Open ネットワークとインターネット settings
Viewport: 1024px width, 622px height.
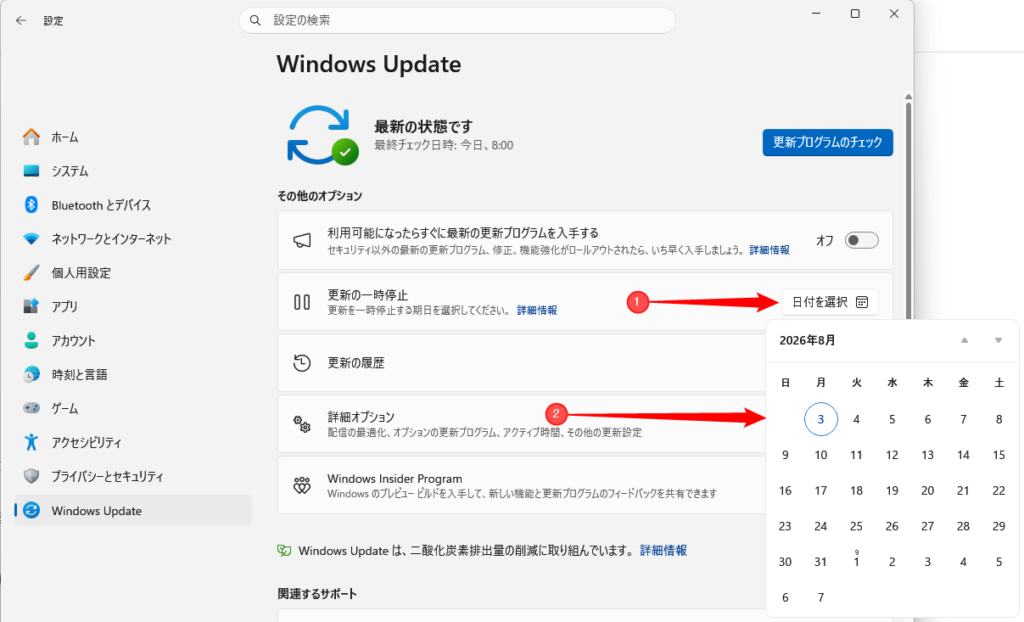(x=133, y=239)
